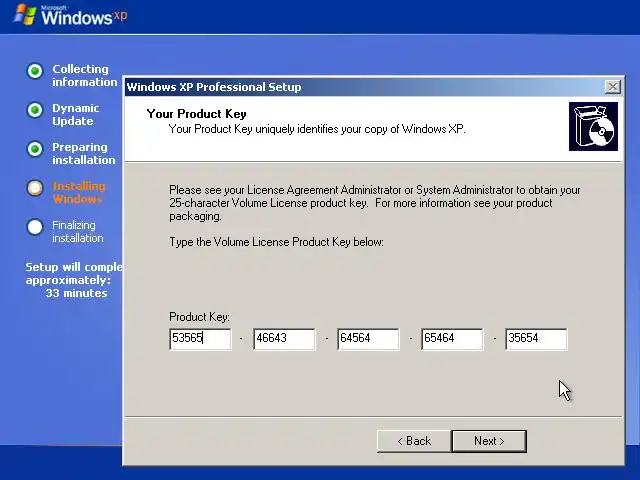Screen dimensions: 640x480
Task: Close the Windows XP Professional Setup dialog
Action: coord(613,87)
